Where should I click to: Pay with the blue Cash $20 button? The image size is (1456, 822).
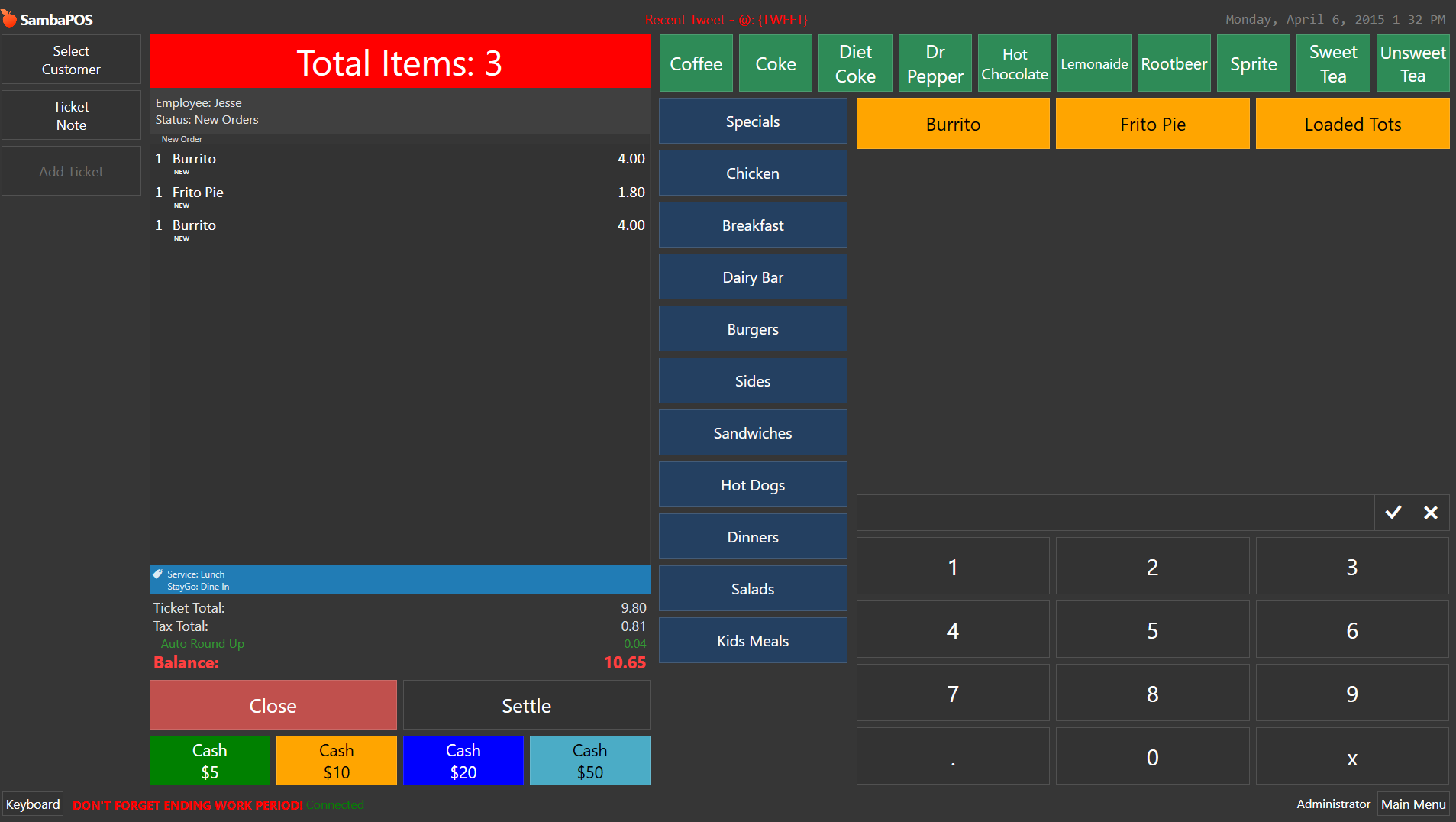tap(463, 760)
